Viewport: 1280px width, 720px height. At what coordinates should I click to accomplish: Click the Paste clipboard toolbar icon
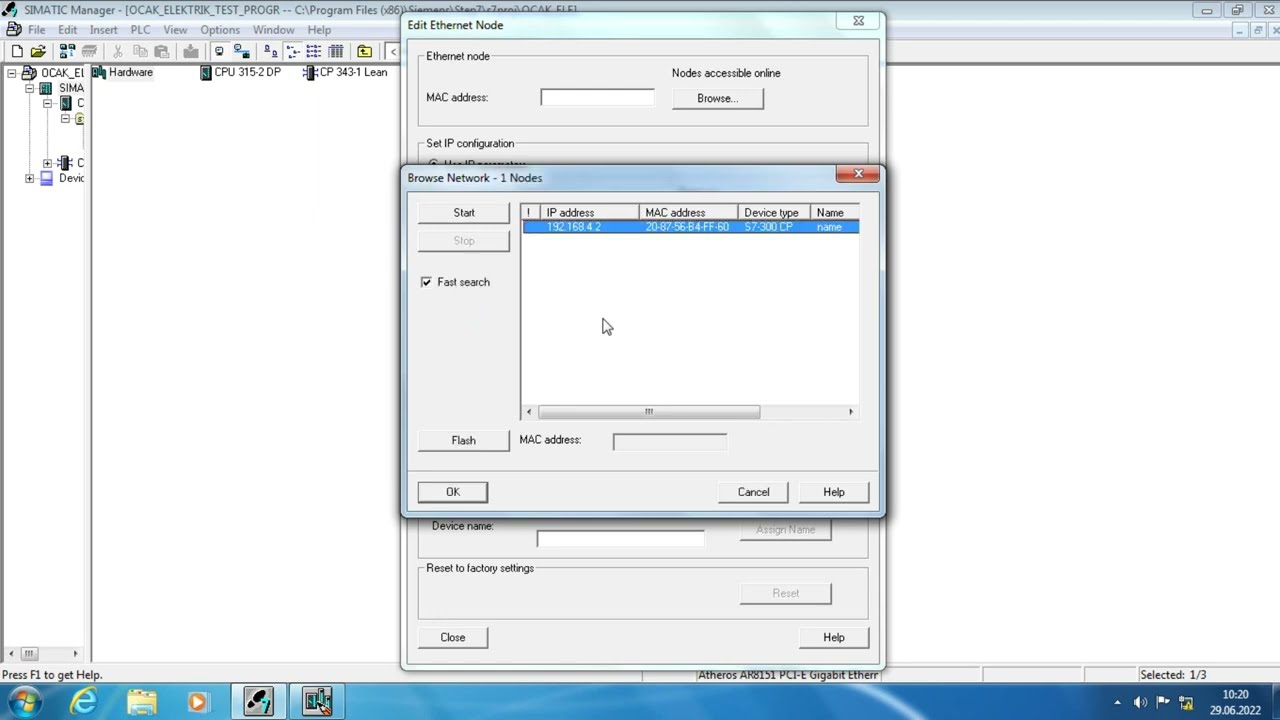click(x=162, y=52)
